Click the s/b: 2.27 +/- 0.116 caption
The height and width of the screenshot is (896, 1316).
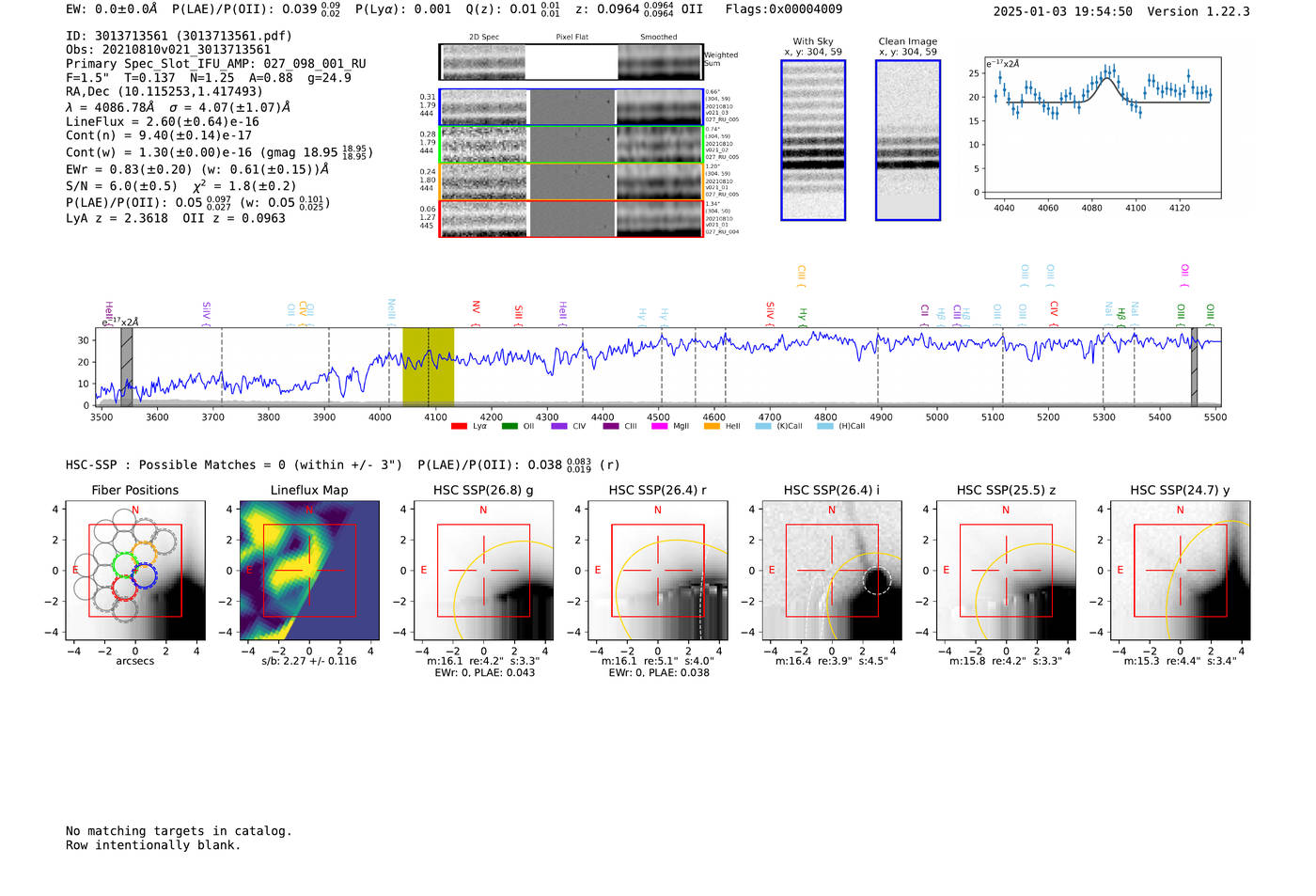[x=309, y=661]
